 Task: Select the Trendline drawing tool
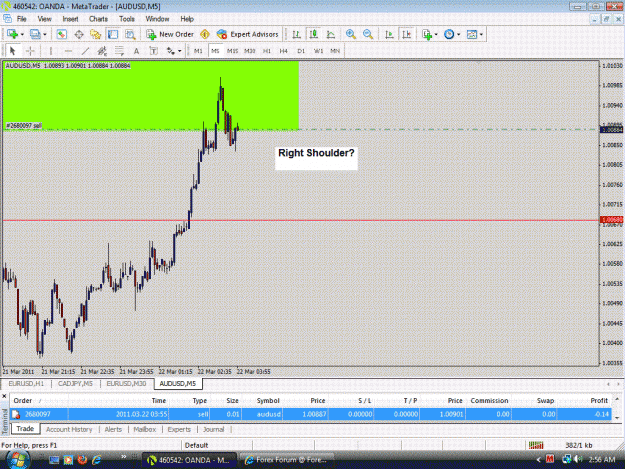(85, 51)
